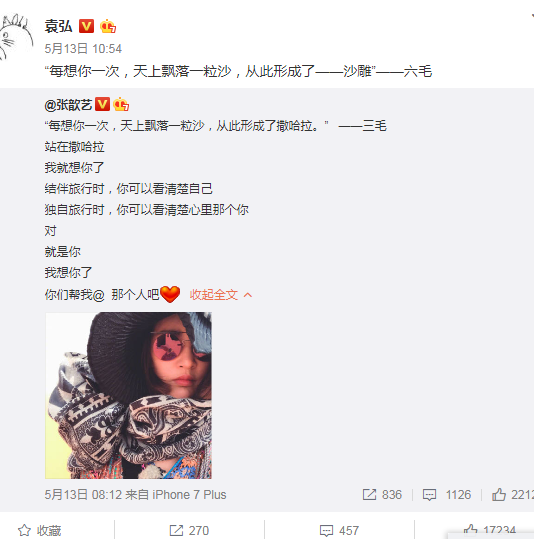This screenshot has height=539, width=534.
Task: Like this post with 17234 likes
Action: coord(489,530)
